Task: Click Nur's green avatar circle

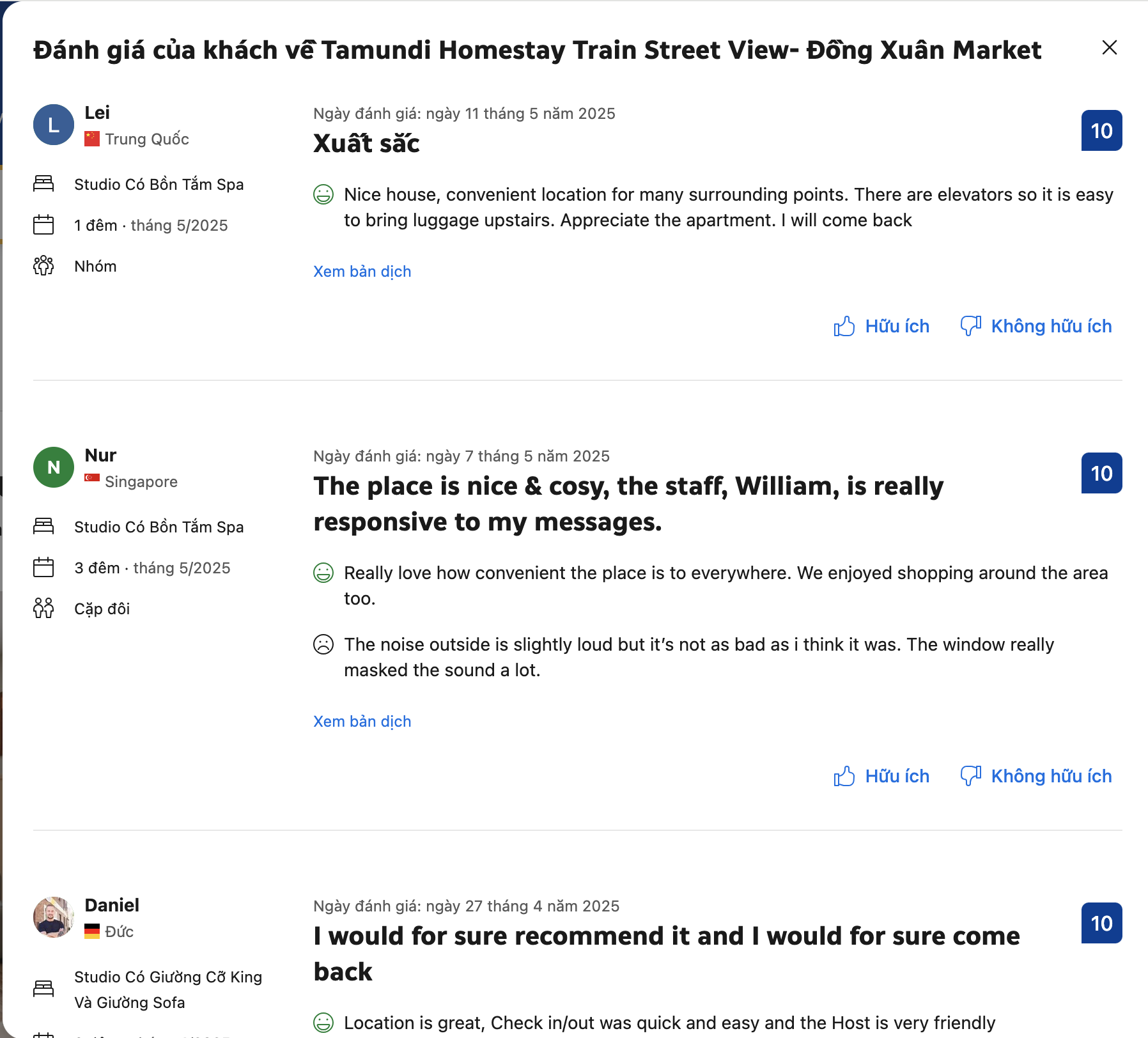Action: point(54,467)
